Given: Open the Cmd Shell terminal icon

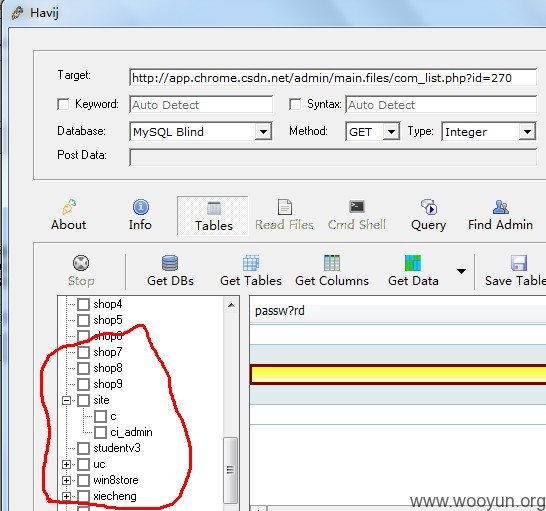Looking at the screenshot, I should click(x=357, y=207).
